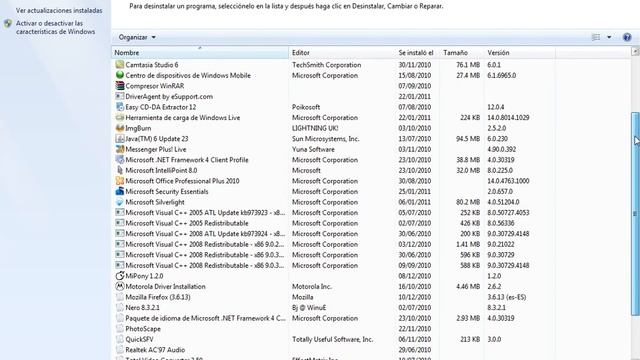The width and height of the screenshot is (640, 360).
Task: Click the shield icon beside Windows features link
Action: (8, 24)
